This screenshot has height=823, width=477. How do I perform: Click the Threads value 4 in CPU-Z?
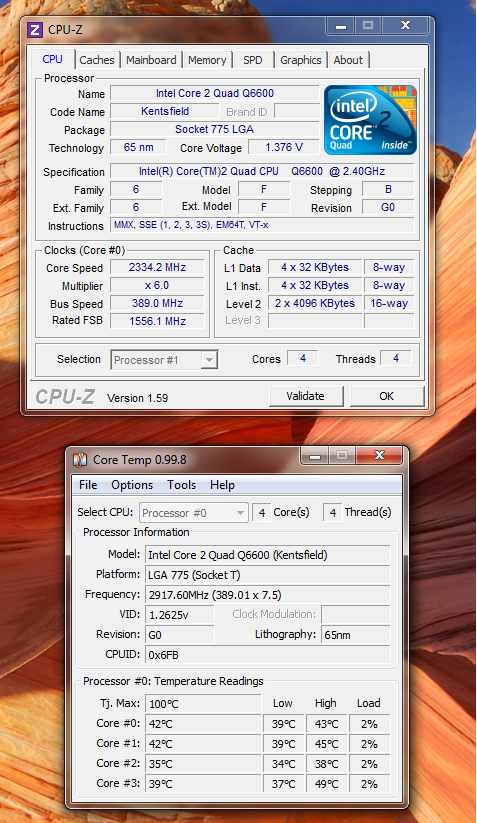(396, 358)
